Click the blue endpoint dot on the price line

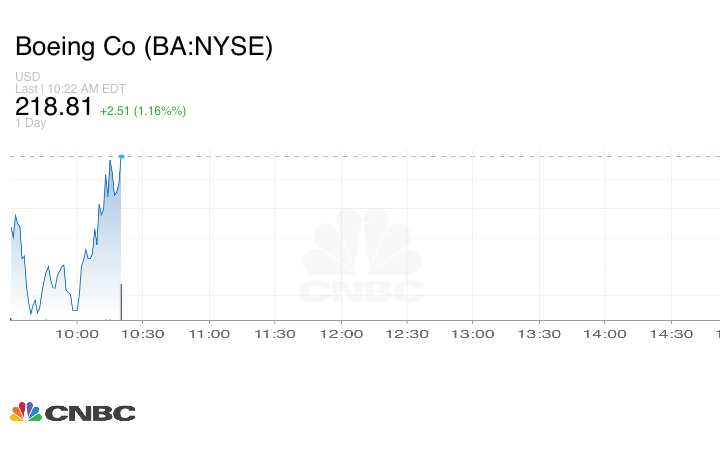pos(121,156)
